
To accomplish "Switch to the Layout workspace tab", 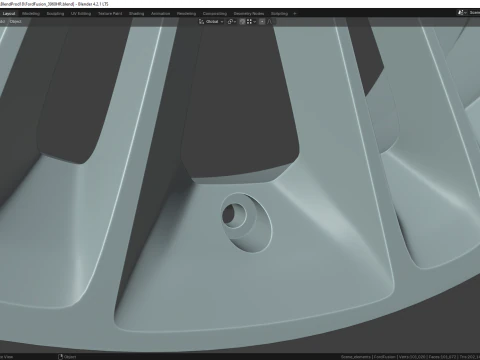I will tap(9, 14).
